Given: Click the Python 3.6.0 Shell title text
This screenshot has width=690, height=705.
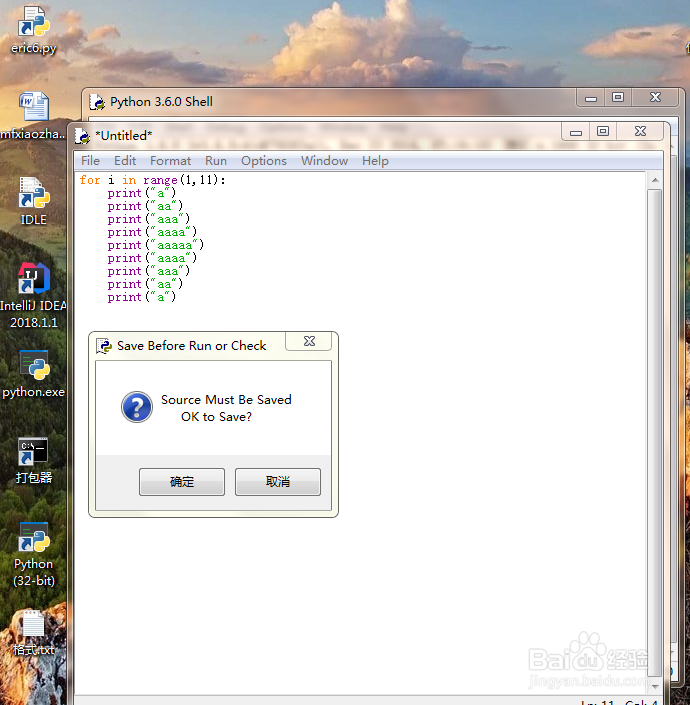Looking at the screenshot, I should (x=161, y=102).
